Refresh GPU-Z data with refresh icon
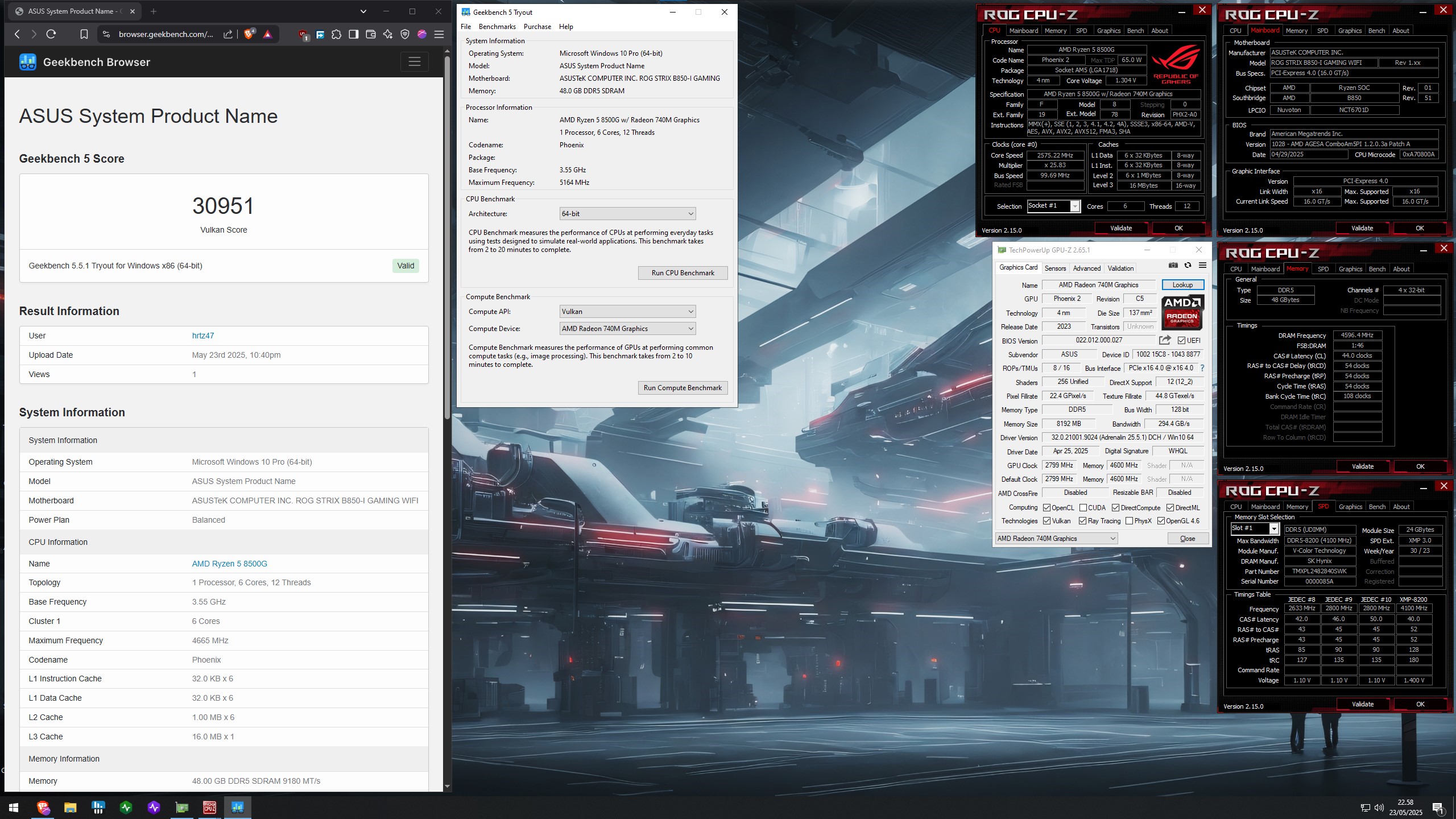The height and width of the screenshot is (819, 1456). pos(1188,265)
